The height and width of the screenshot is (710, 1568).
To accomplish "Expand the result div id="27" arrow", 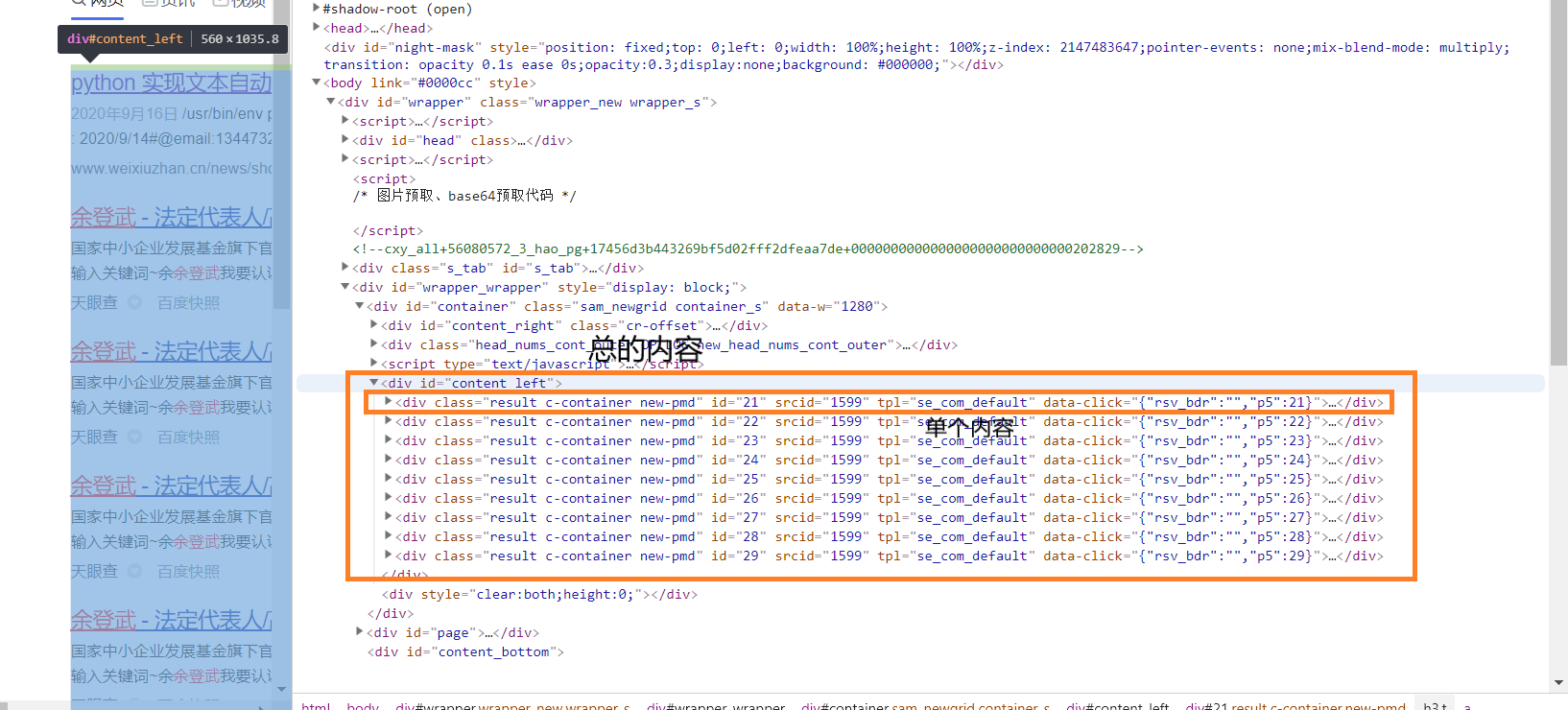I will coord(388,516).
